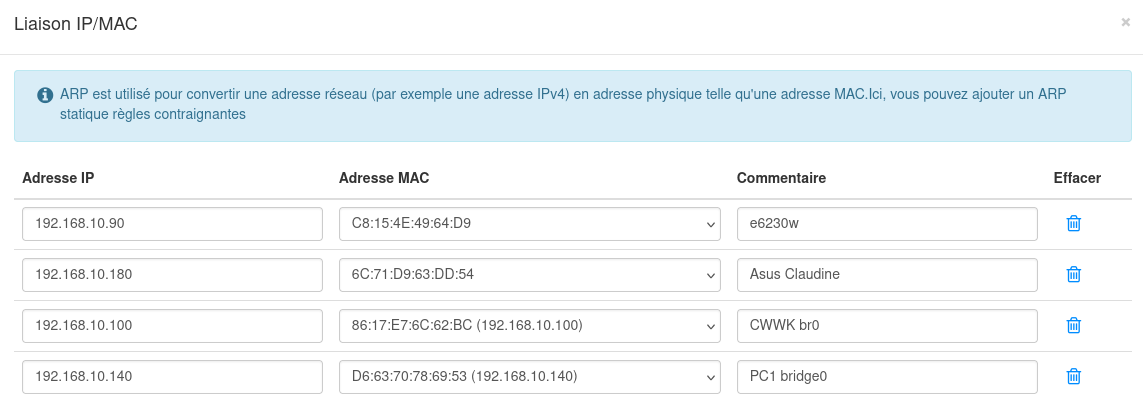The image size is (1143, 404).
Task: Edit the e6230w comment field
Action: tap(886, 224)
